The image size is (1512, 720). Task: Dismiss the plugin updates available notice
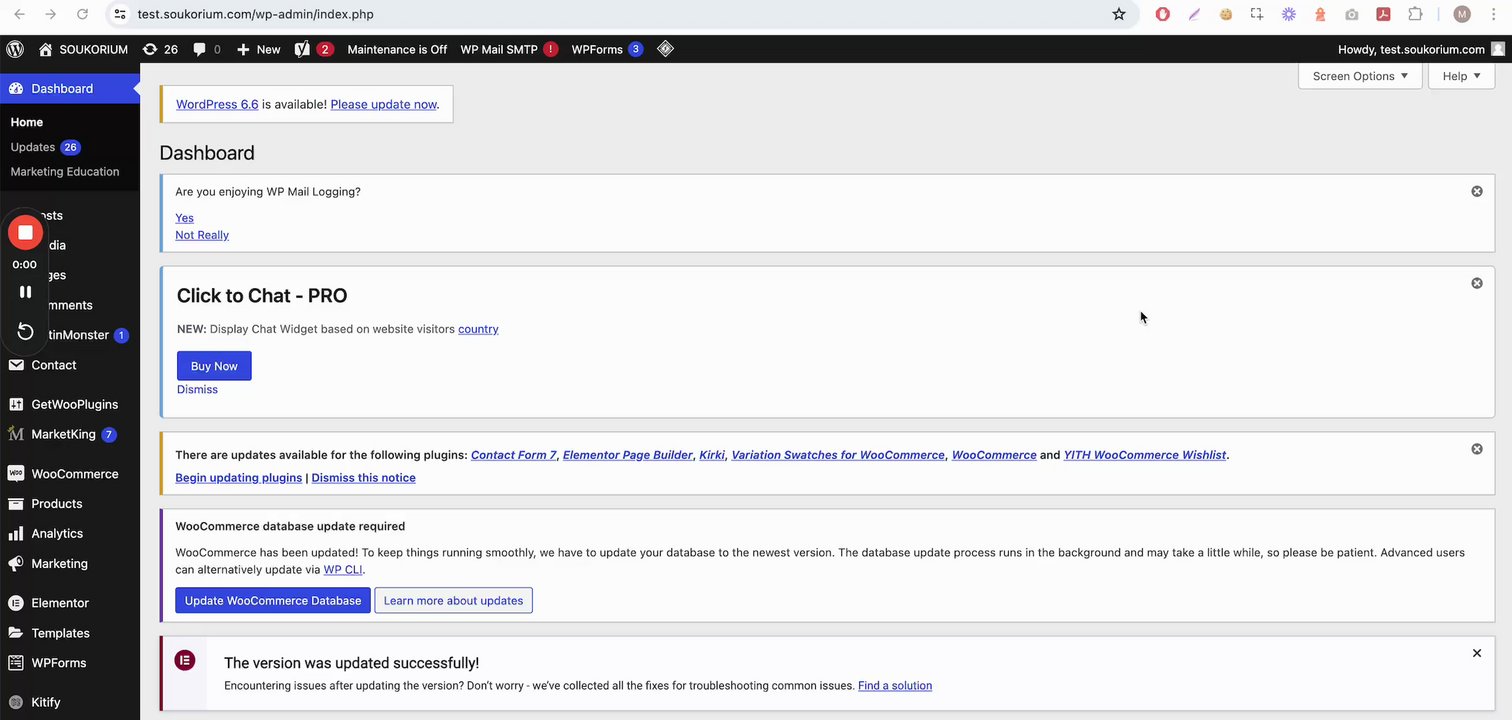click(x=1477, y=449)
